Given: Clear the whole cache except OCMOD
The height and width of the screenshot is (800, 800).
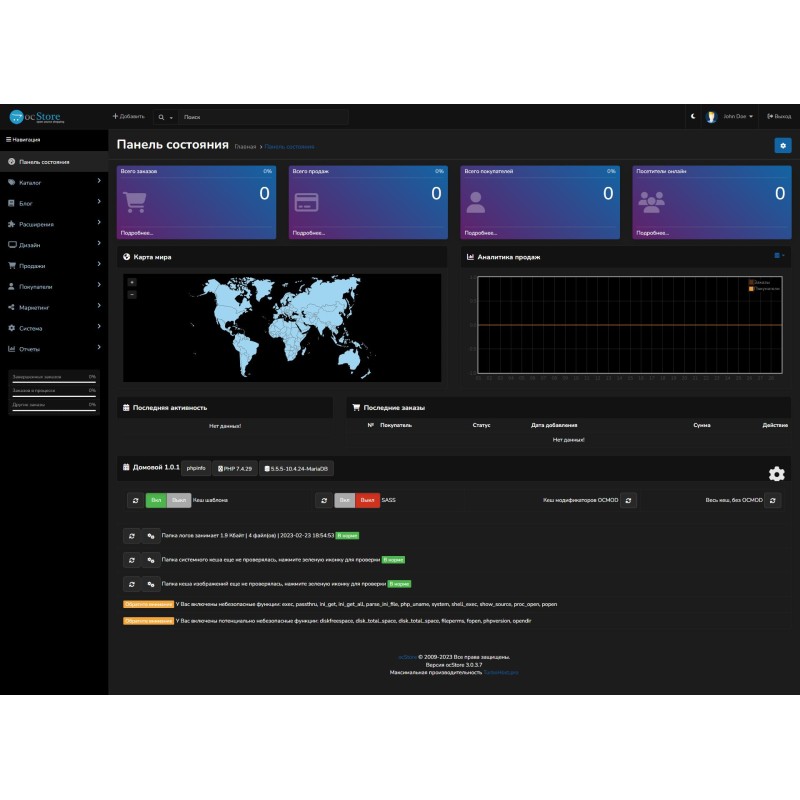Looking at the screenshot, I should coord(772,500).
